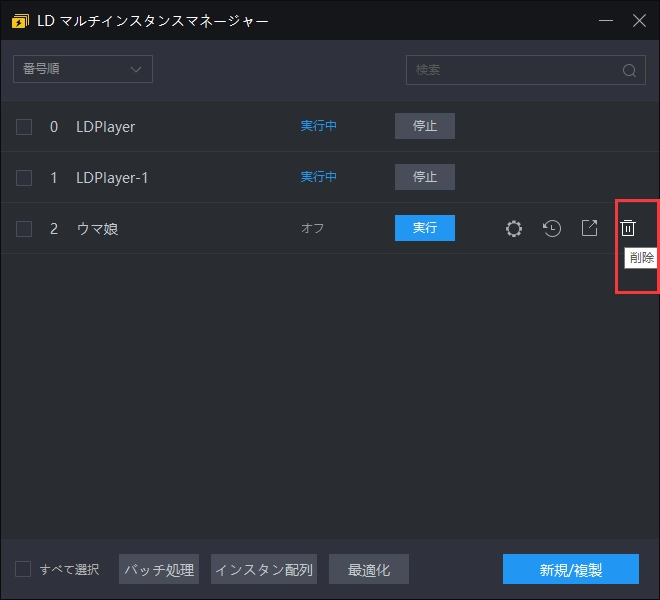Image resolution: width=660 pixels, height=600 pixels.
Task: Enable the すべて選択 checkbox
Action: 23,569
